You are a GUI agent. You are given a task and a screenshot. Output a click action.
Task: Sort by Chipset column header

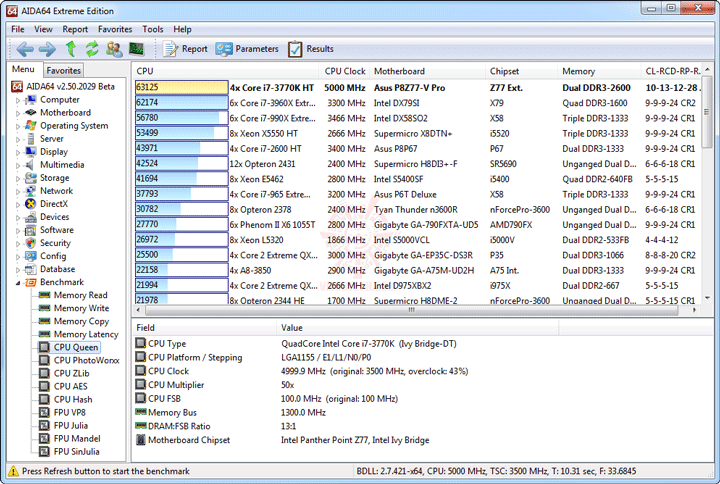pyautogui.click(x=522, y=71)
